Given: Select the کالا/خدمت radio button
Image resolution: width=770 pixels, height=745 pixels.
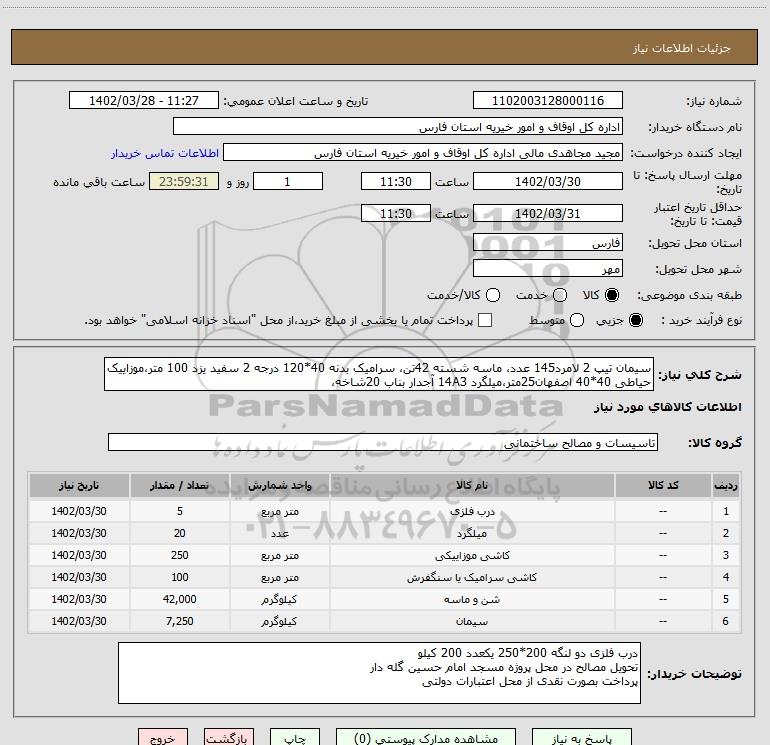Looking at the screenshot, I should 493,295.
